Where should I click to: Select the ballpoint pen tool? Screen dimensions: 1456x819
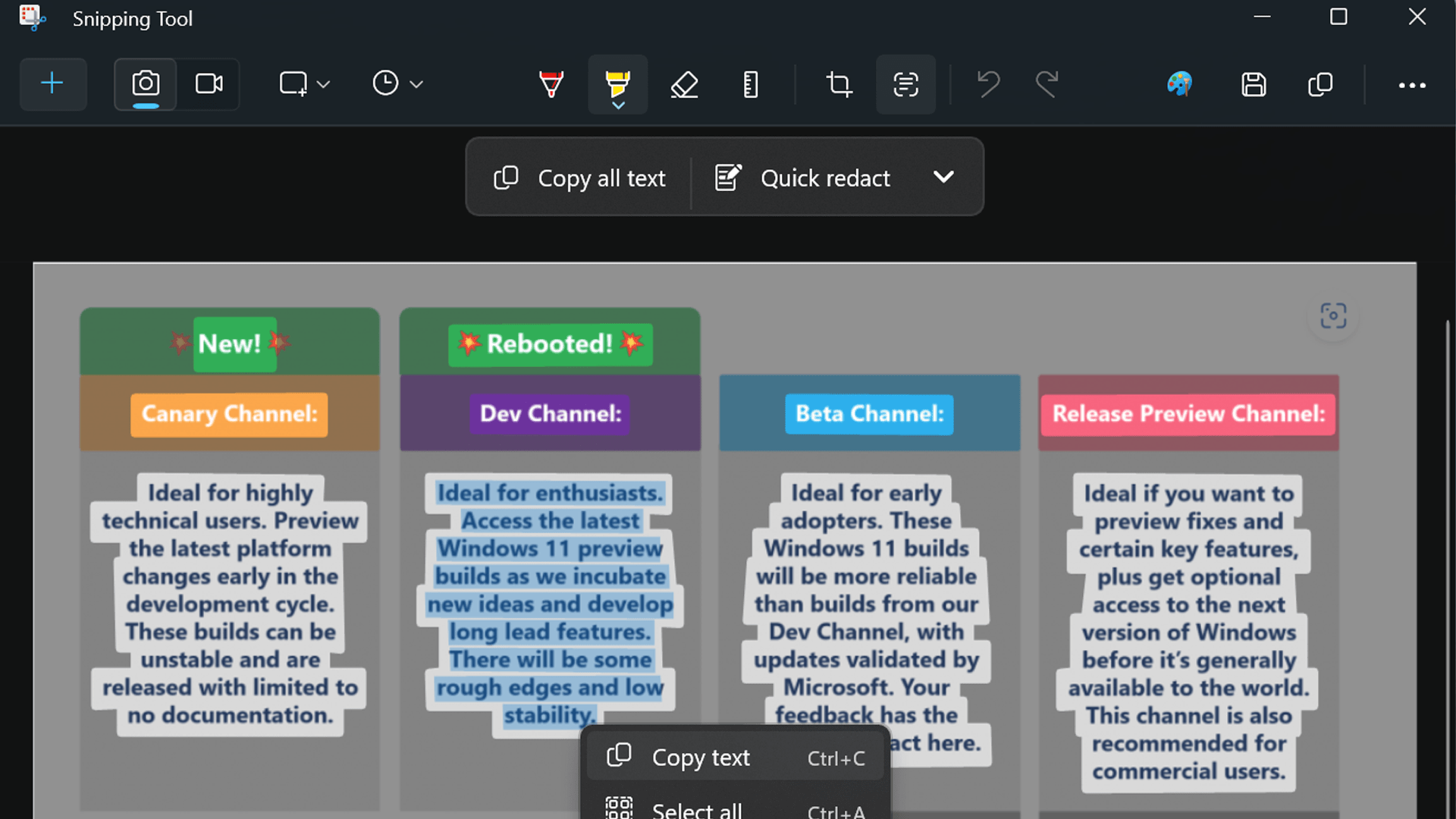click(551, 84)
